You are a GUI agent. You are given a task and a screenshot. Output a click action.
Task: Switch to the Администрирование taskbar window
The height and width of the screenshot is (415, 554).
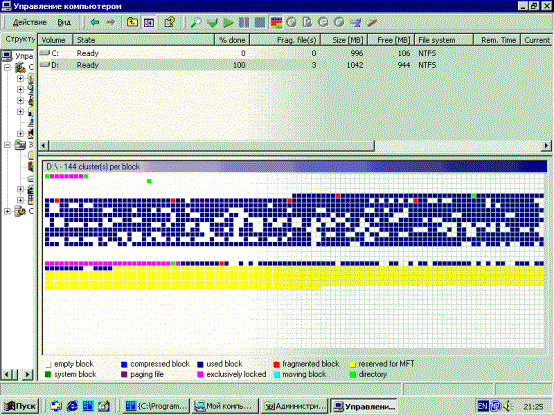(295, 406)
